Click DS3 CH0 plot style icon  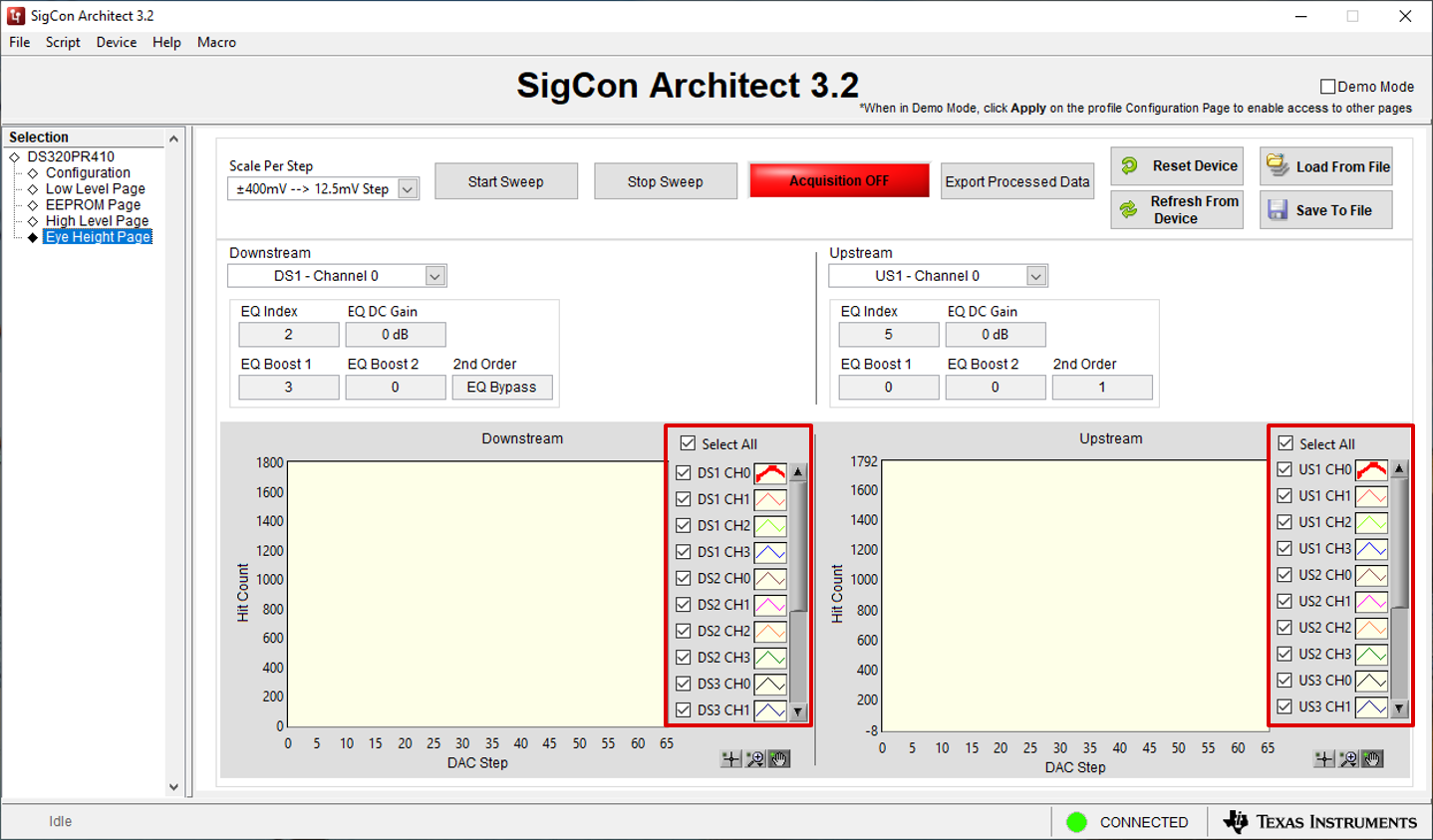point(770,684)
